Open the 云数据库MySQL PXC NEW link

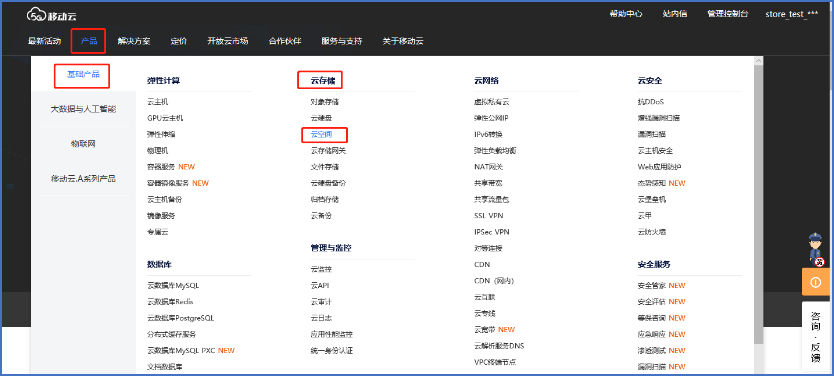[x=191, y=350]
